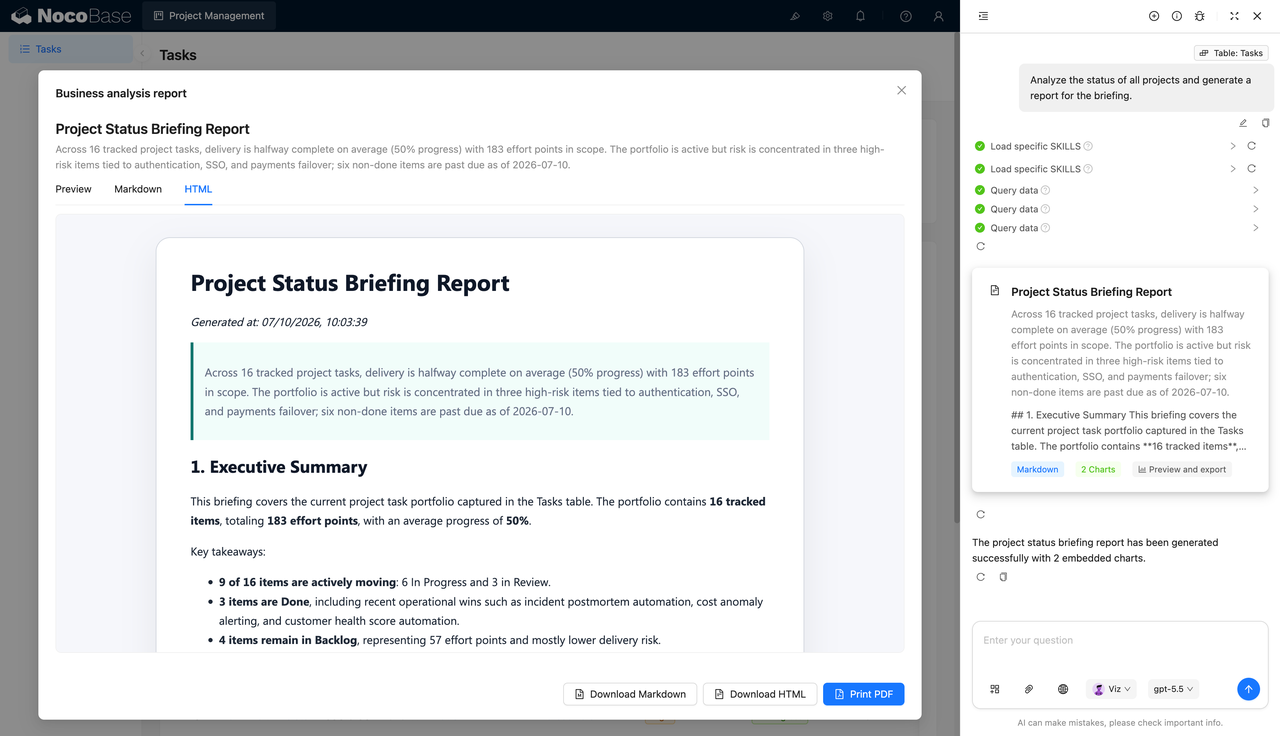Collapse the AI chat conversation list icon
The height and width of the screenshot is (736, 1280).
(984, 16)
